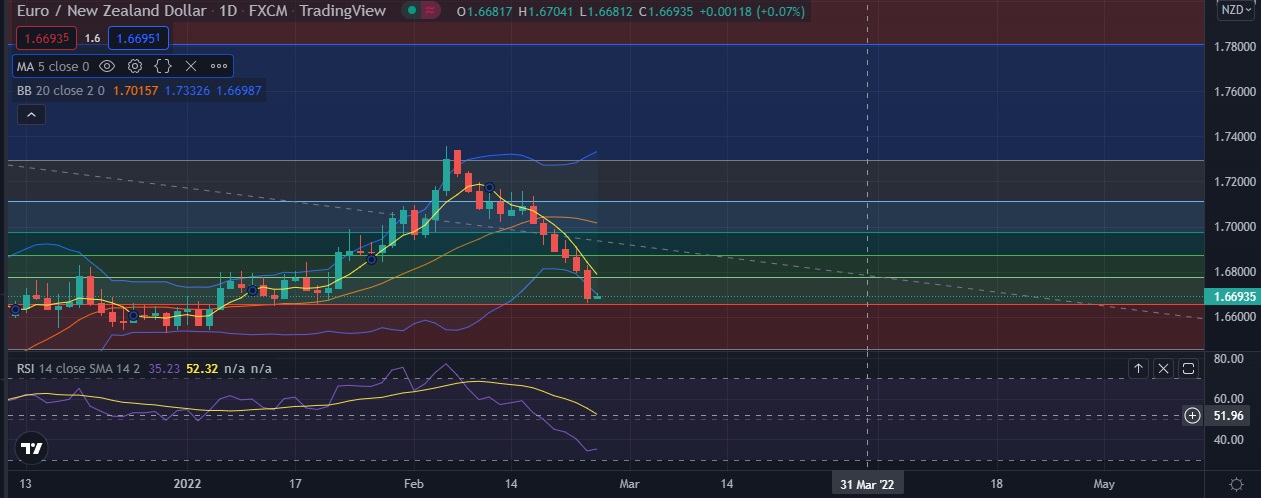This screenshot has width=1261, height=498.
Task: Click the 31 Mar '22 date label
Action: tap(868, 484)
